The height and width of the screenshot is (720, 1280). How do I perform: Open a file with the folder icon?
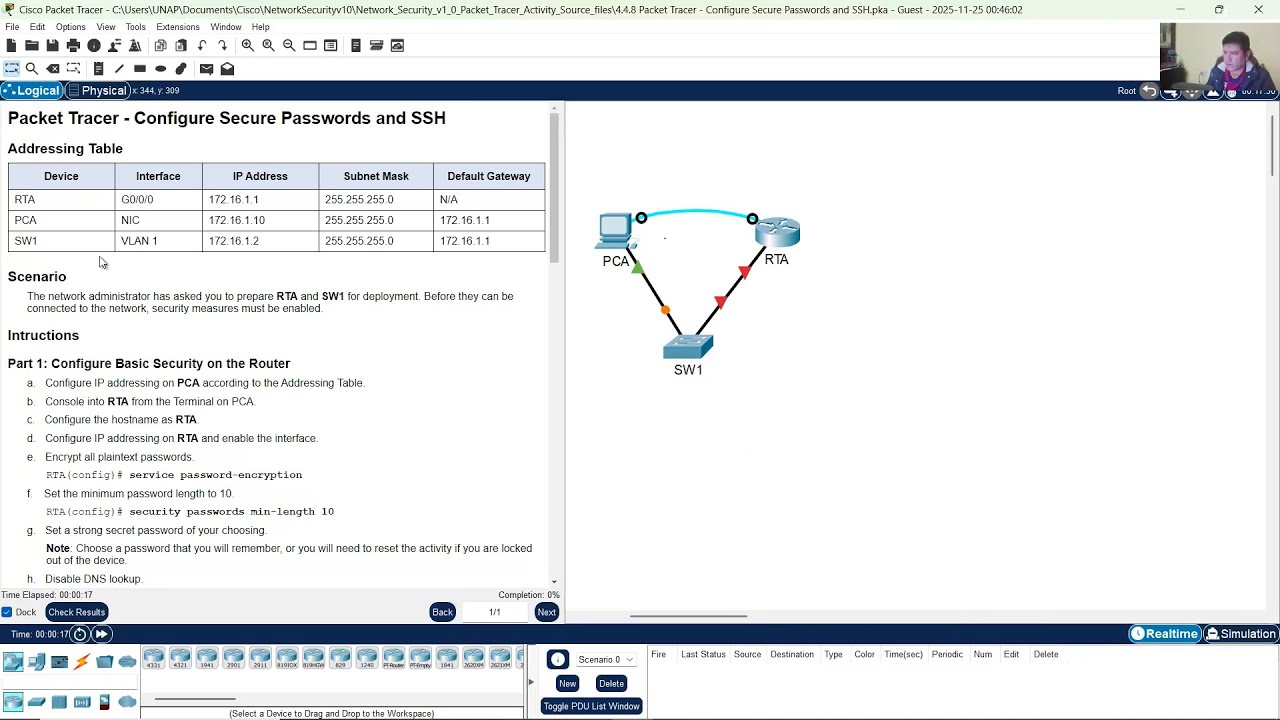coord(32,45)
